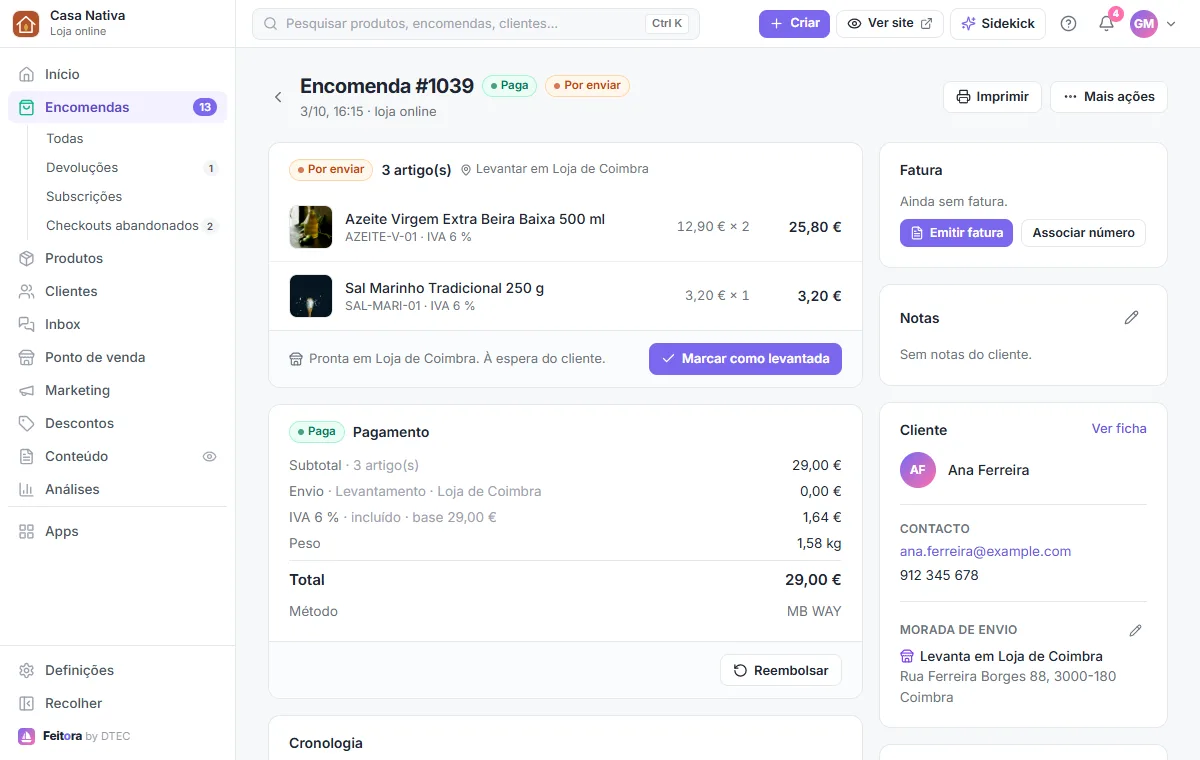Click Ana Ferreira customer name
The width and height of the screenshot is (1200, 760).
pos(988,470)
